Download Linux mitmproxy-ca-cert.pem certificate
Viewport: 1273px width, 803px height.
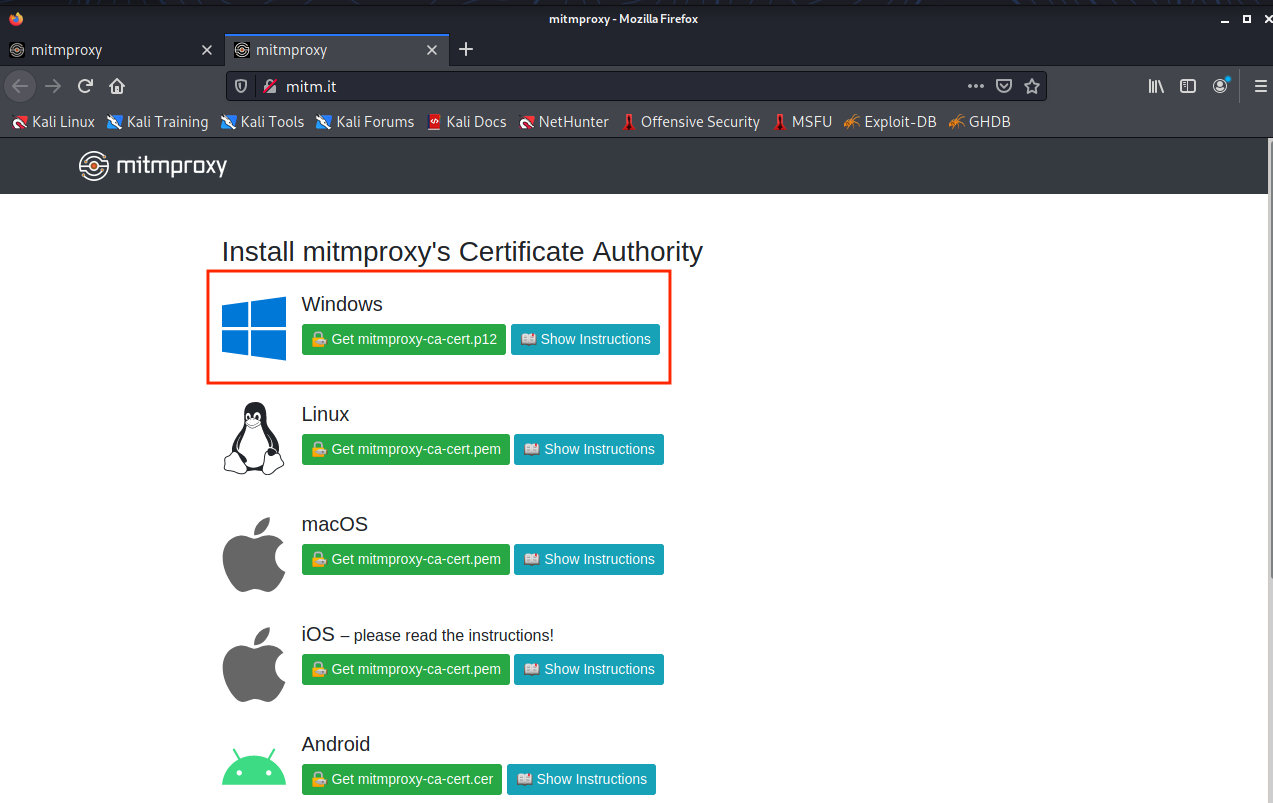406,450
